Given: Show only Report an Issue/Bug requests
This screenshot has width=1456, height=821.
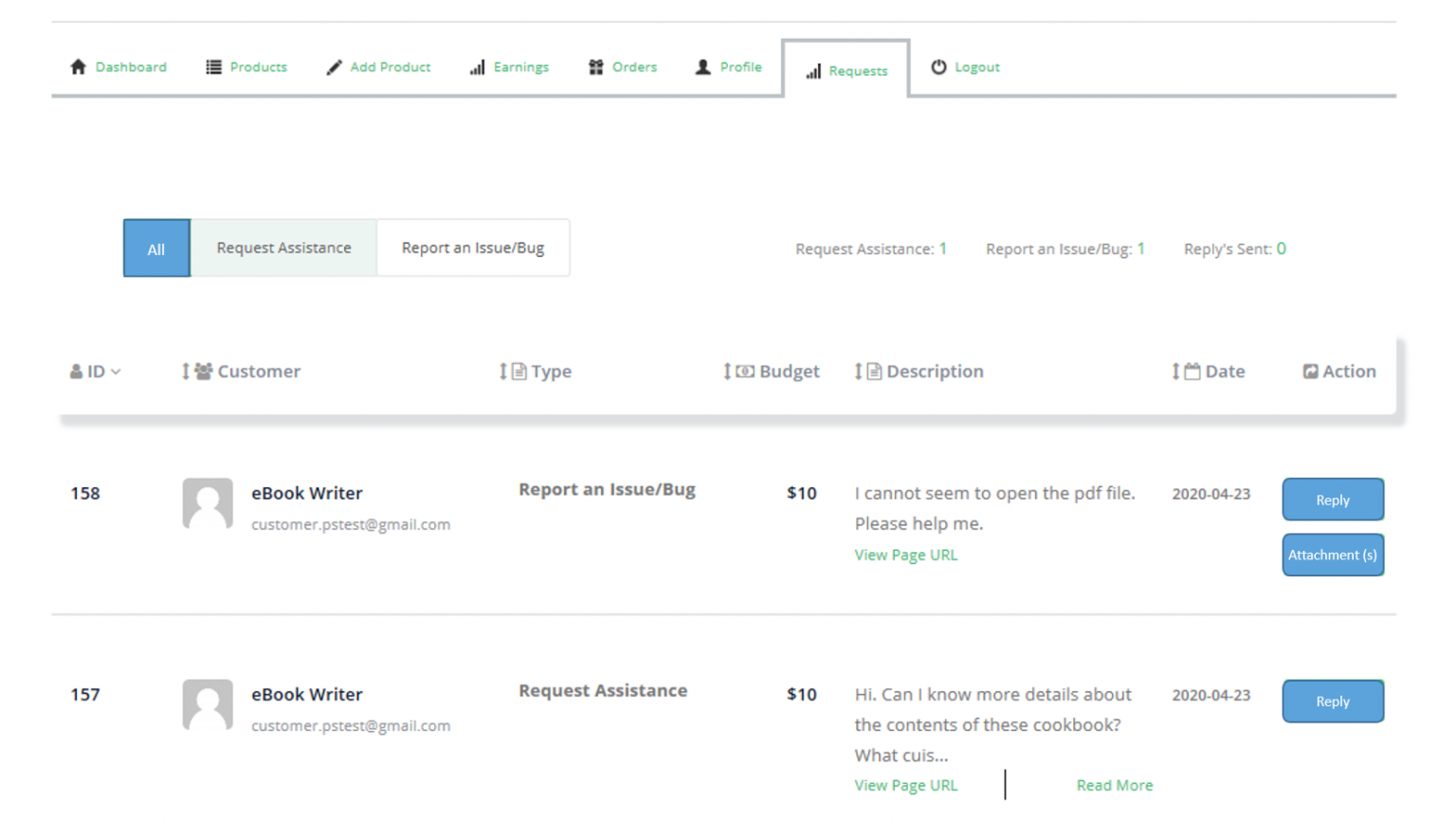Looking at the screenshot, I should click(x=472, y=248).
